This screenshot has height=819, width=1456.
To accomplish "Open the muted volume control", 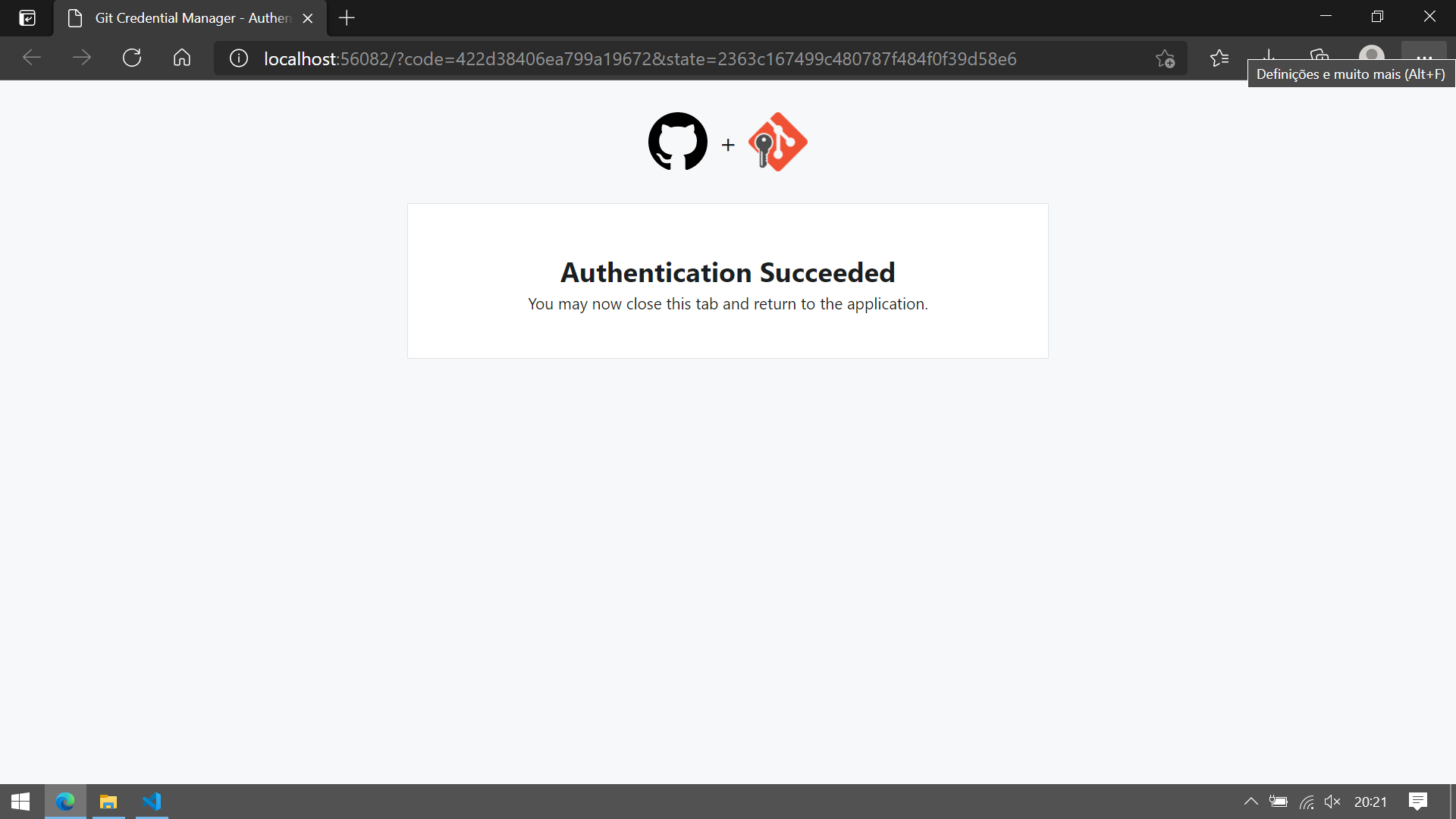I will pyautogui.click(x=1332, y=802).
